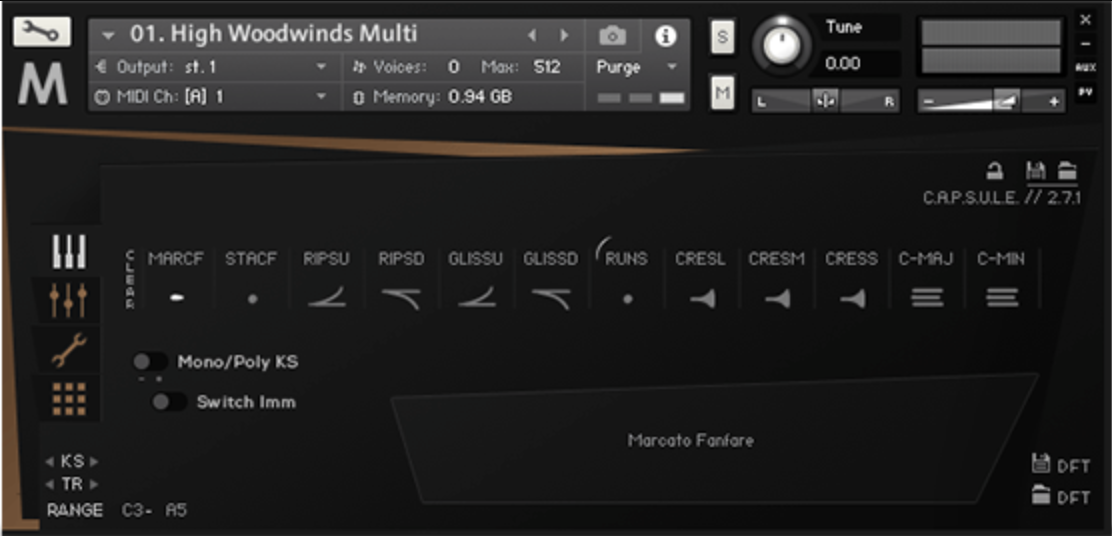Toggle the Mono/Poly KS switch
Image resolution: width=1112 pixels, height=536 pixels.
pyautogui.click(x=151, y=362)
